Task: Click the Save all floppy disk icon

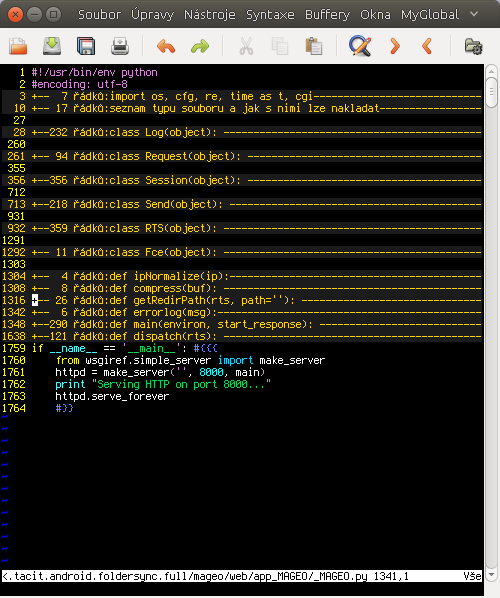Action: tap(86, 46)
